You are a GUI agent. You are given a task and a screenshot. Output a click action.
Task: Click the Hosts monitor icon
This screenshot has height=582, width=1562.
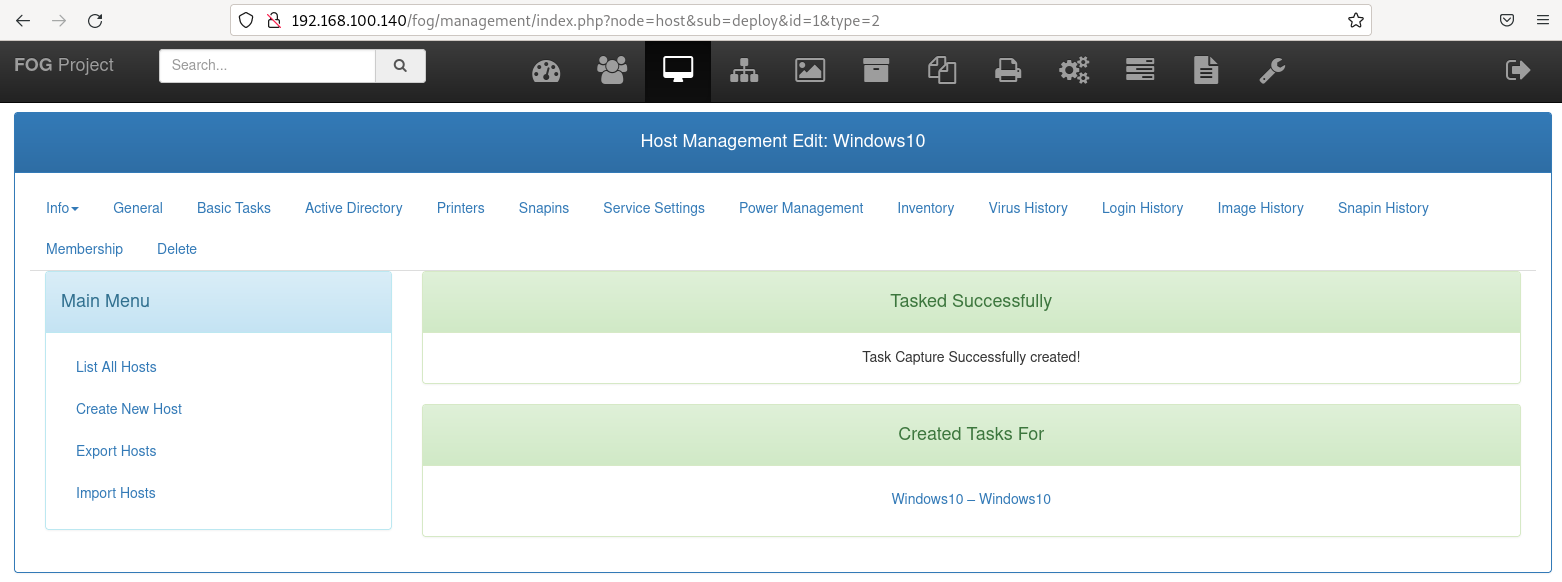677,70
